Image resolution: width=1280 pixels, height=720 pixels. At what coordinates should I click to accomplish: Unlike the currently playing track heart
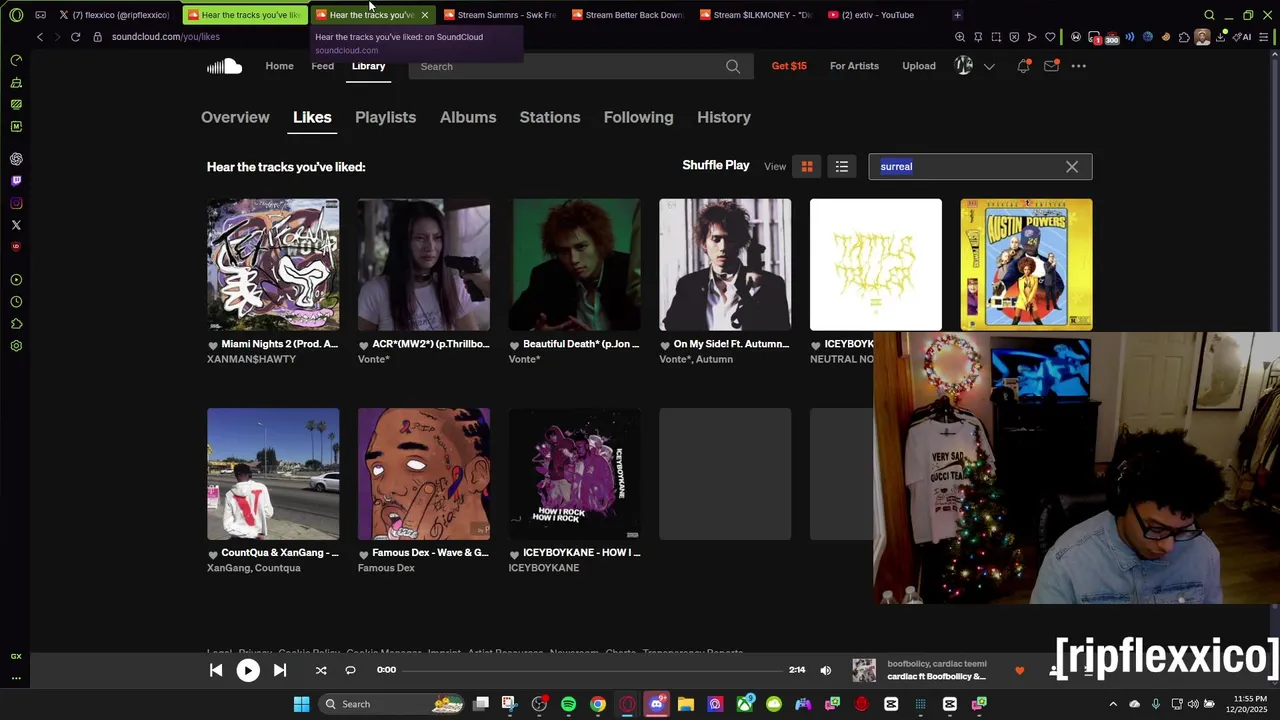click(x=1019, y=671)
